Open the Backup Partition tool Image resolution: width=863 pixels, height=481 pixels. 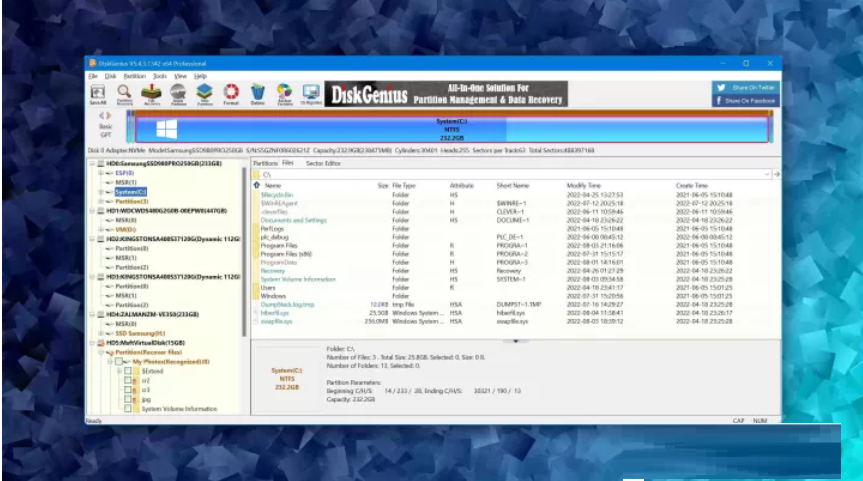tap(285, 94)
